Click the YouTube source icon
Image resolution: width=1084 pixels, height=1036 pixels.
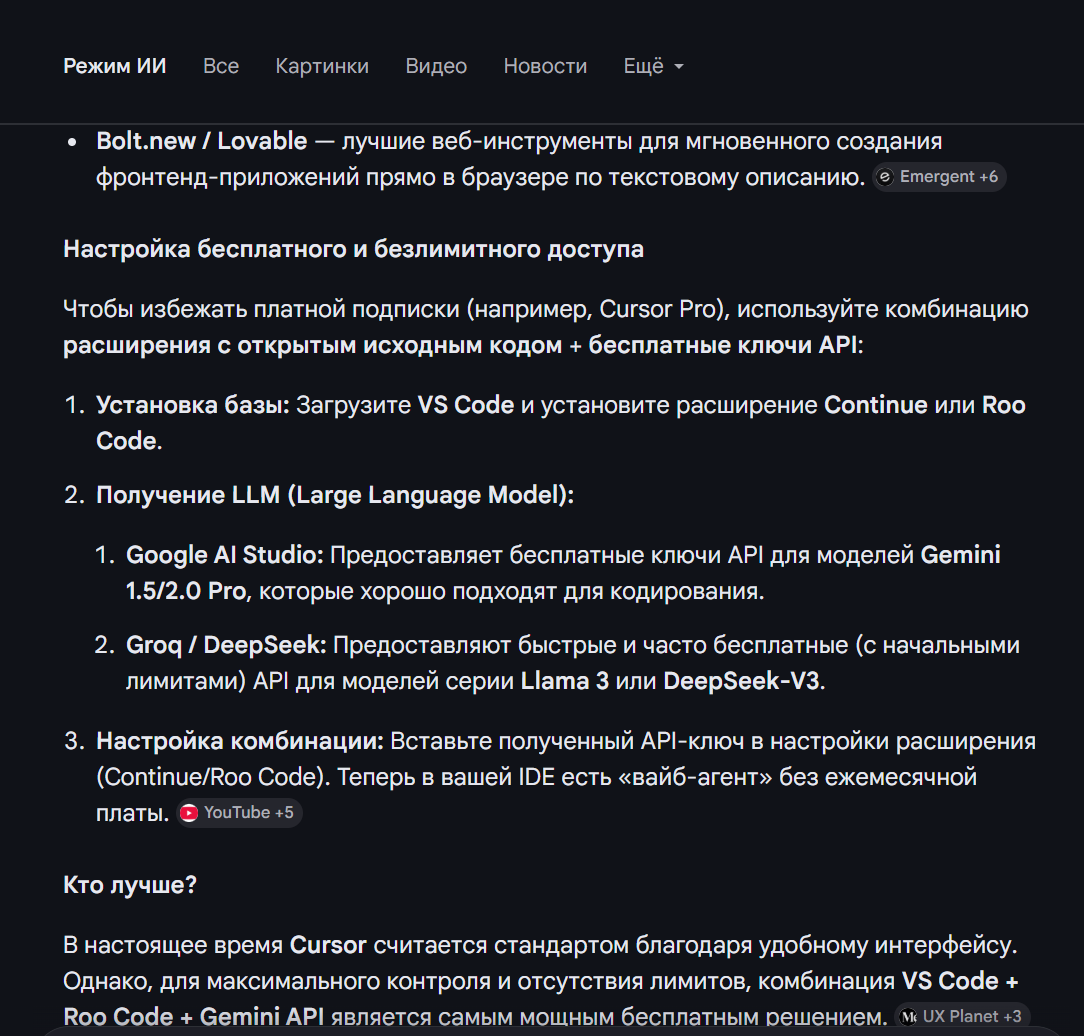pyautogui.click(x=189, y=813)
